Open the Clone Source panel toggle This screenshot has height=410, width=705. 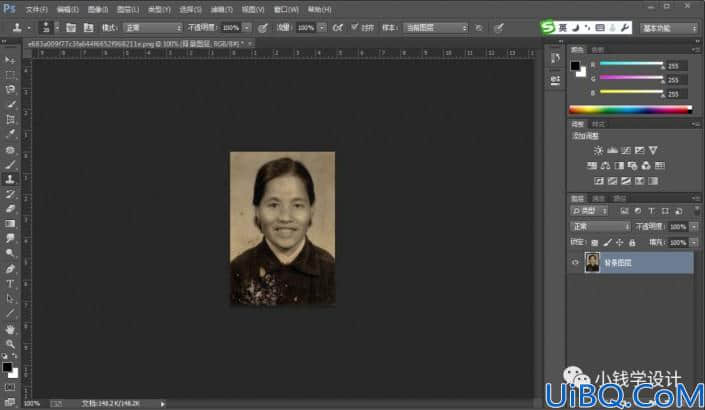pyautogui.click(x=88, y=28)
